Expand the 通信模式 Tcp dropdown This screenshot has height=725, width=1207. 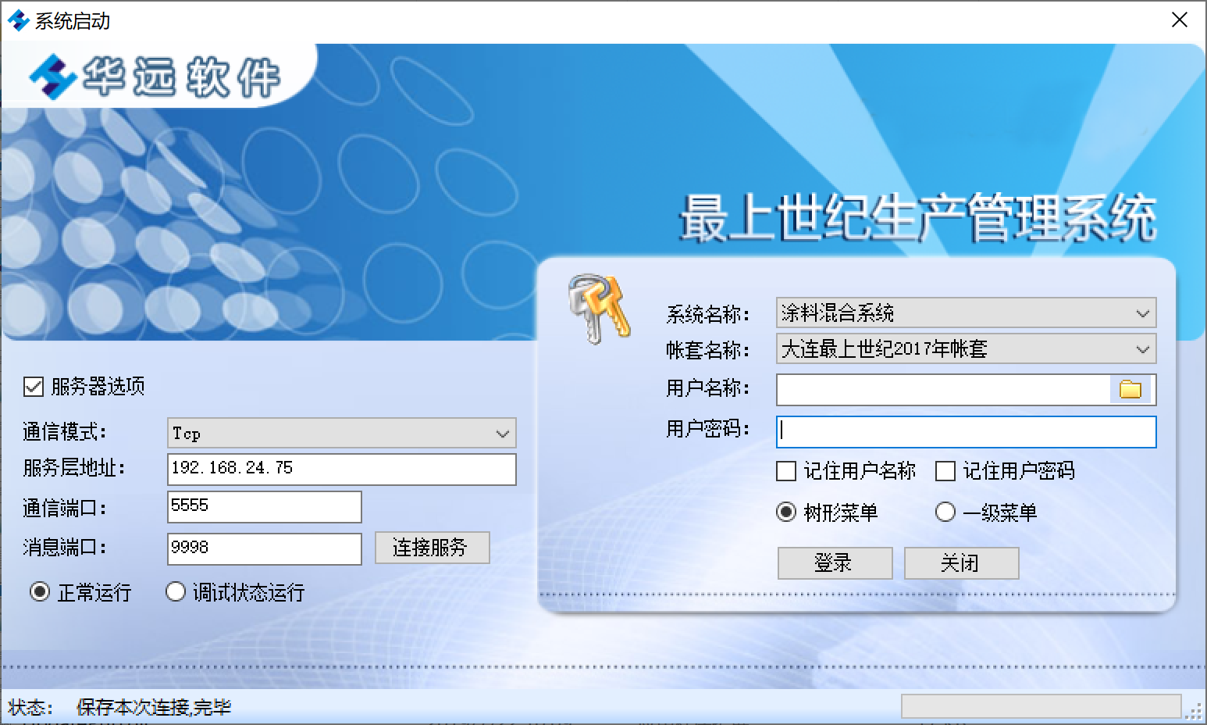point(502,434)
